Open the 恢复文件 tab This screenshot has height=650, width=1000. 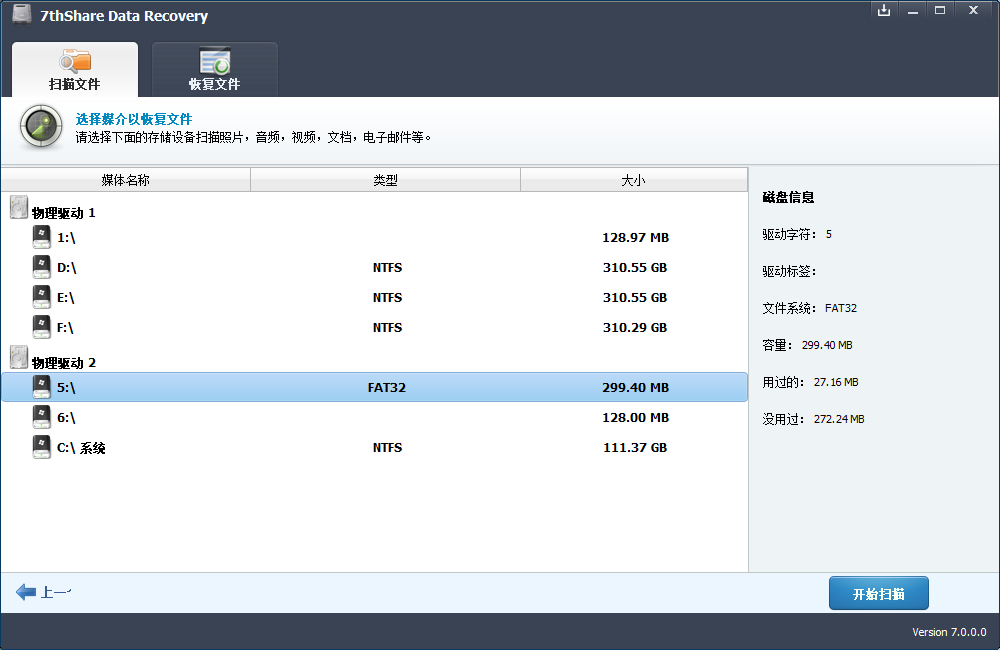point(214,70)
